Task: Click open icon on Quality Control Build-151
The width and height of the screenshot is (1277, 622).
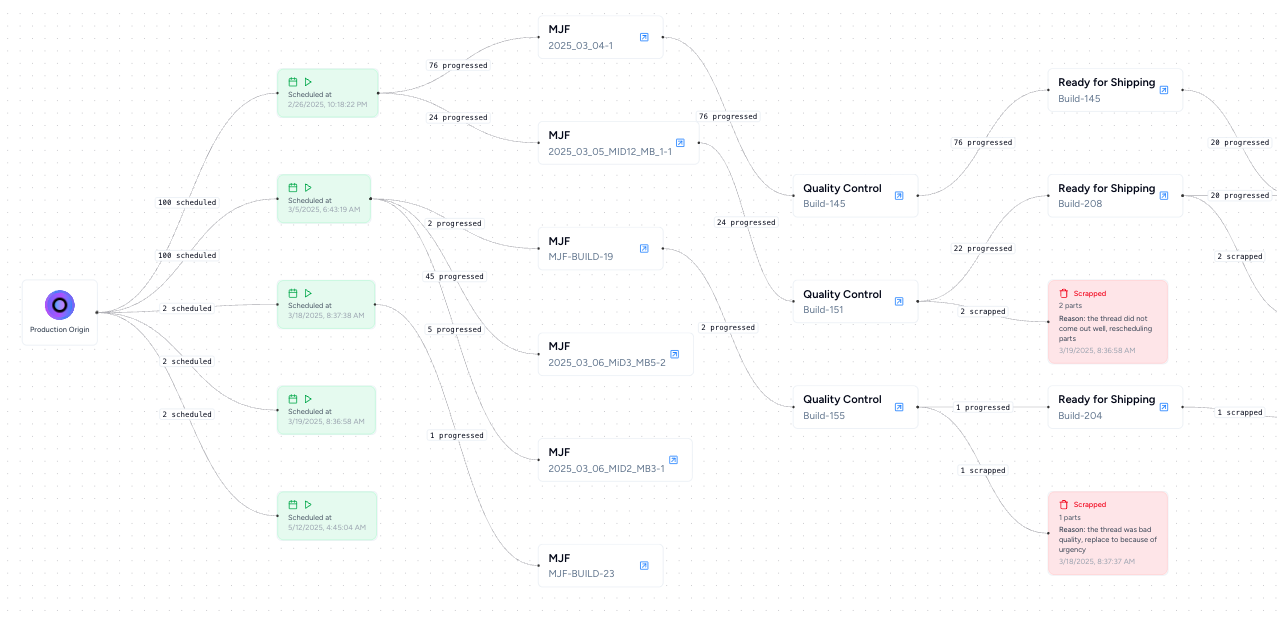Action: click(899, 301)
